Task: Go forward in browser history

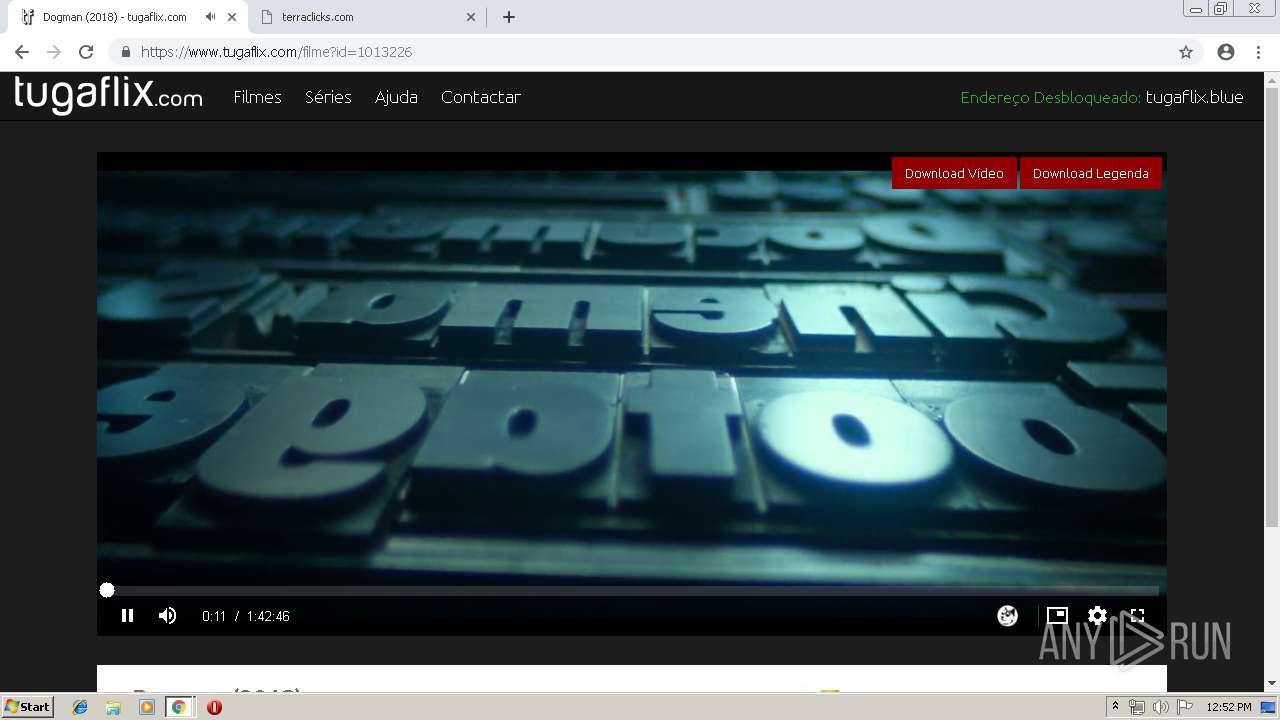Action: pyautogui.click(x=54, y=52)
